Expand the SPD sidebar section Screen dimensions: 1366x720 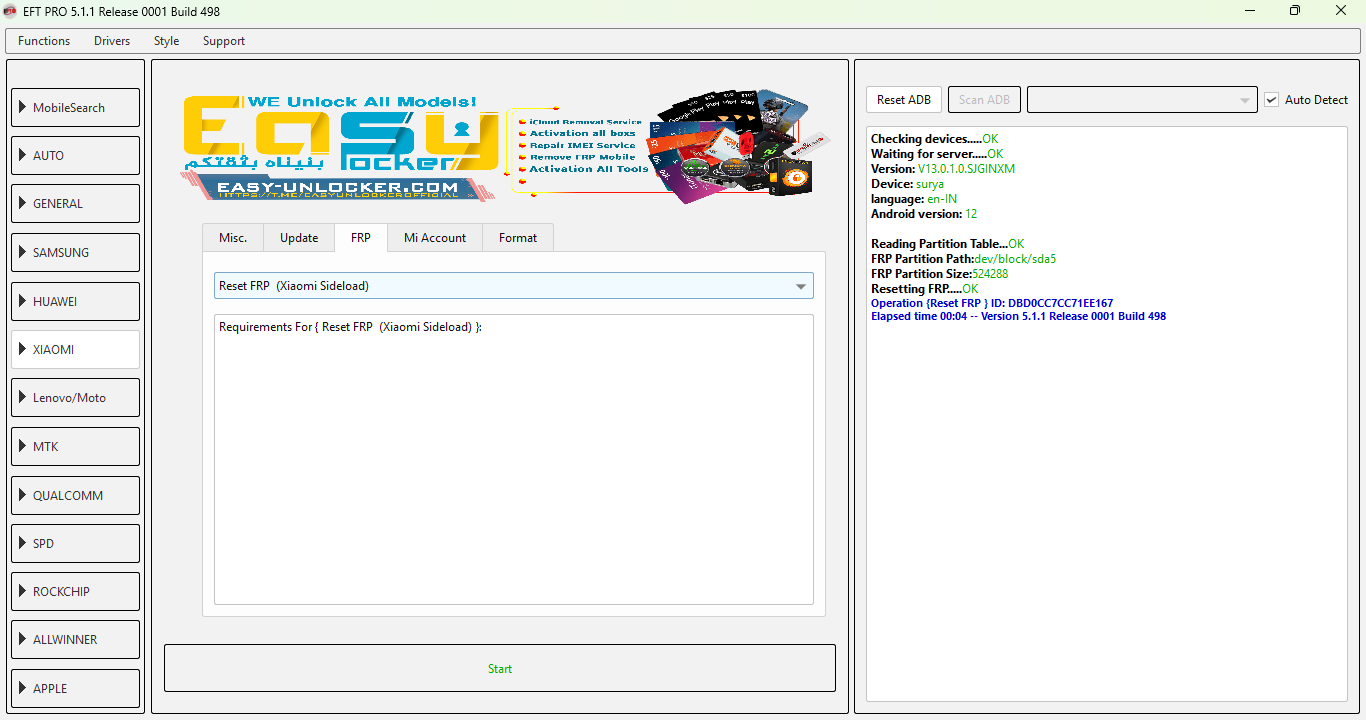click(75, 543)
